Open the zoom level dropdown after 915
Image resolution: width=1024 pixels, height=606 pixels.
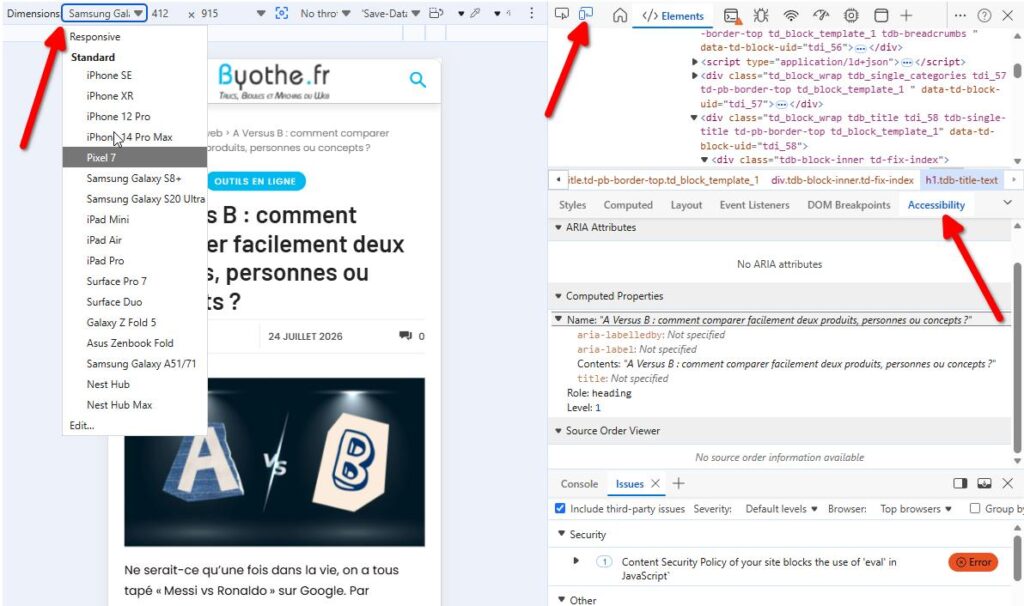pyautogui.click(x=261, y=13)
